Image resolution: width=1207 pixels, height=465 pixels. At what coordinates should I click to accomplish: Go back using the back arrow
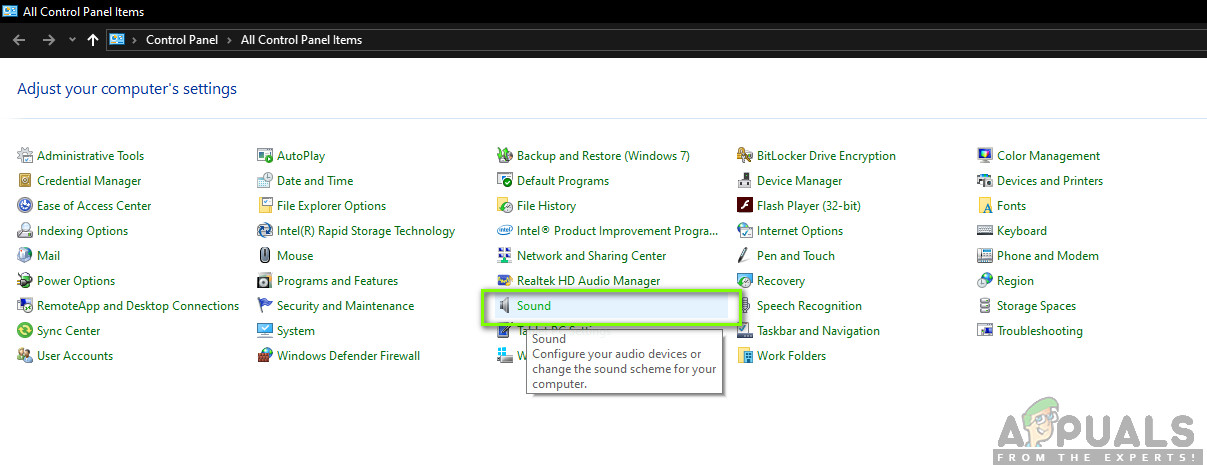pyautogui.click(x=19, y=40)
